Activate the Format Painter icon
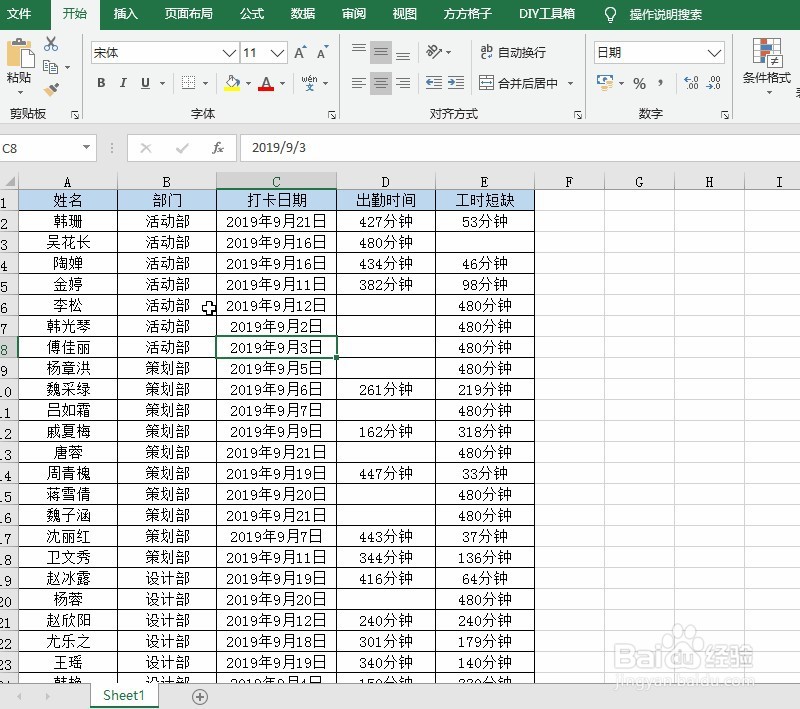The width and height of the screenshot is (800, 709). [x=53, y=87]
